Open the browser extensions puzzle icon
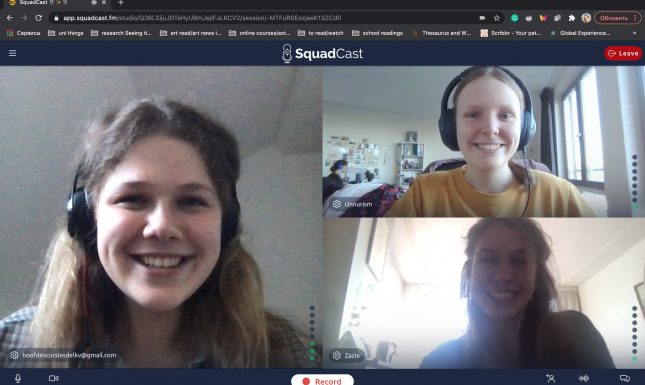 click(x=571, y=18)
